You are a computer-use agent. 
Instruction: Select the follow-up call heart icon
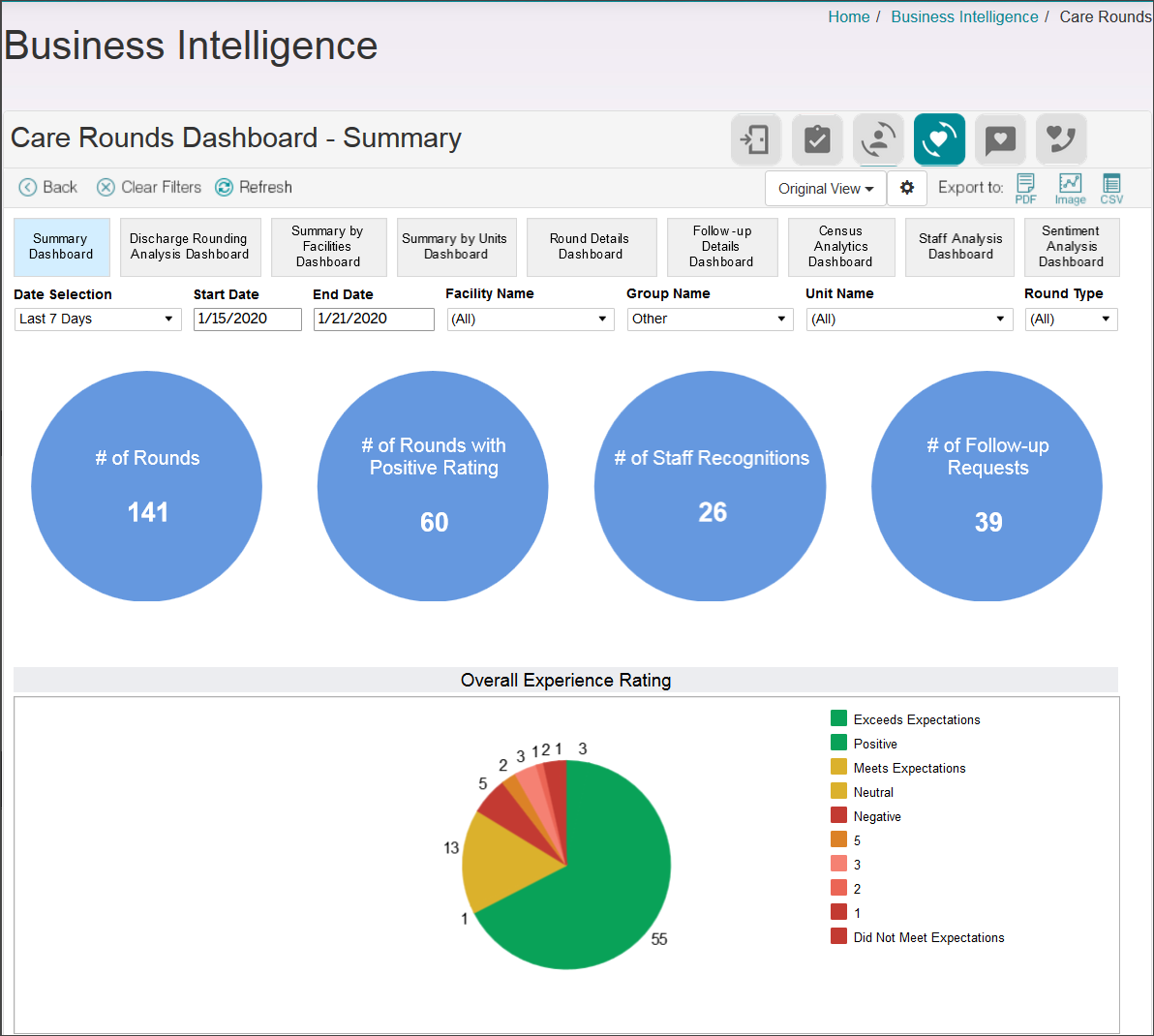pos(1061,139)
